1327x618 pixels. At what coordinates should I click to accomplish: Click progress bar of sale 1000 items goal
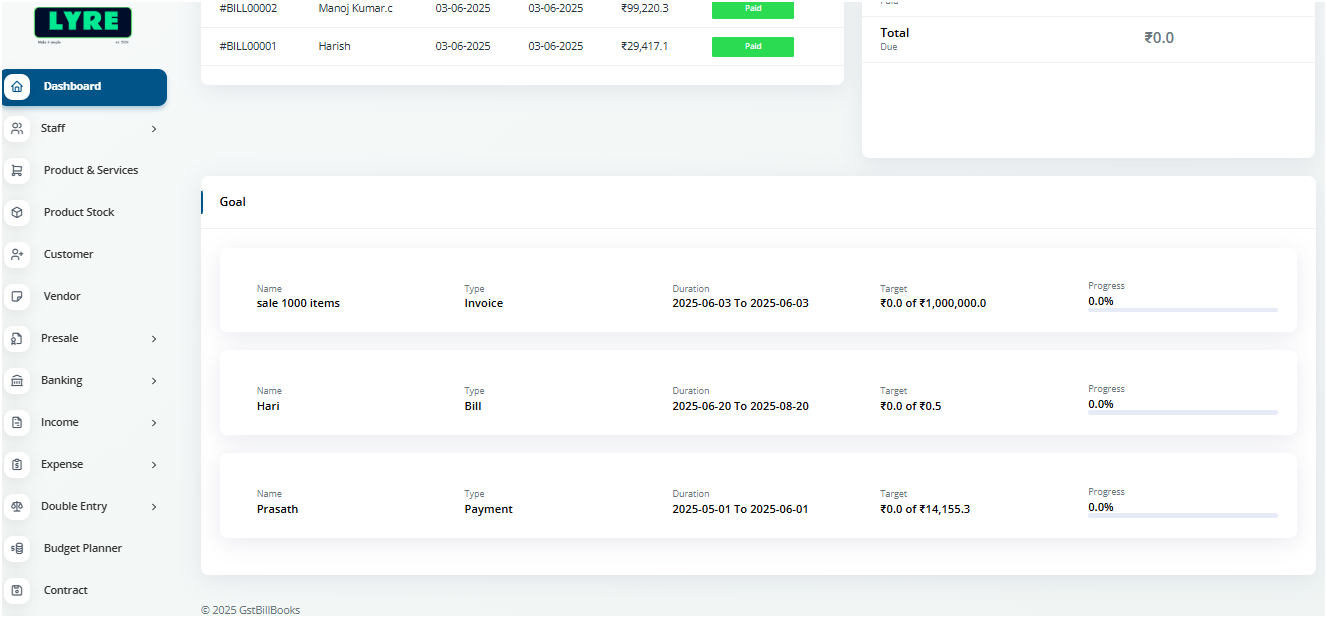(x=1182, y=310)
